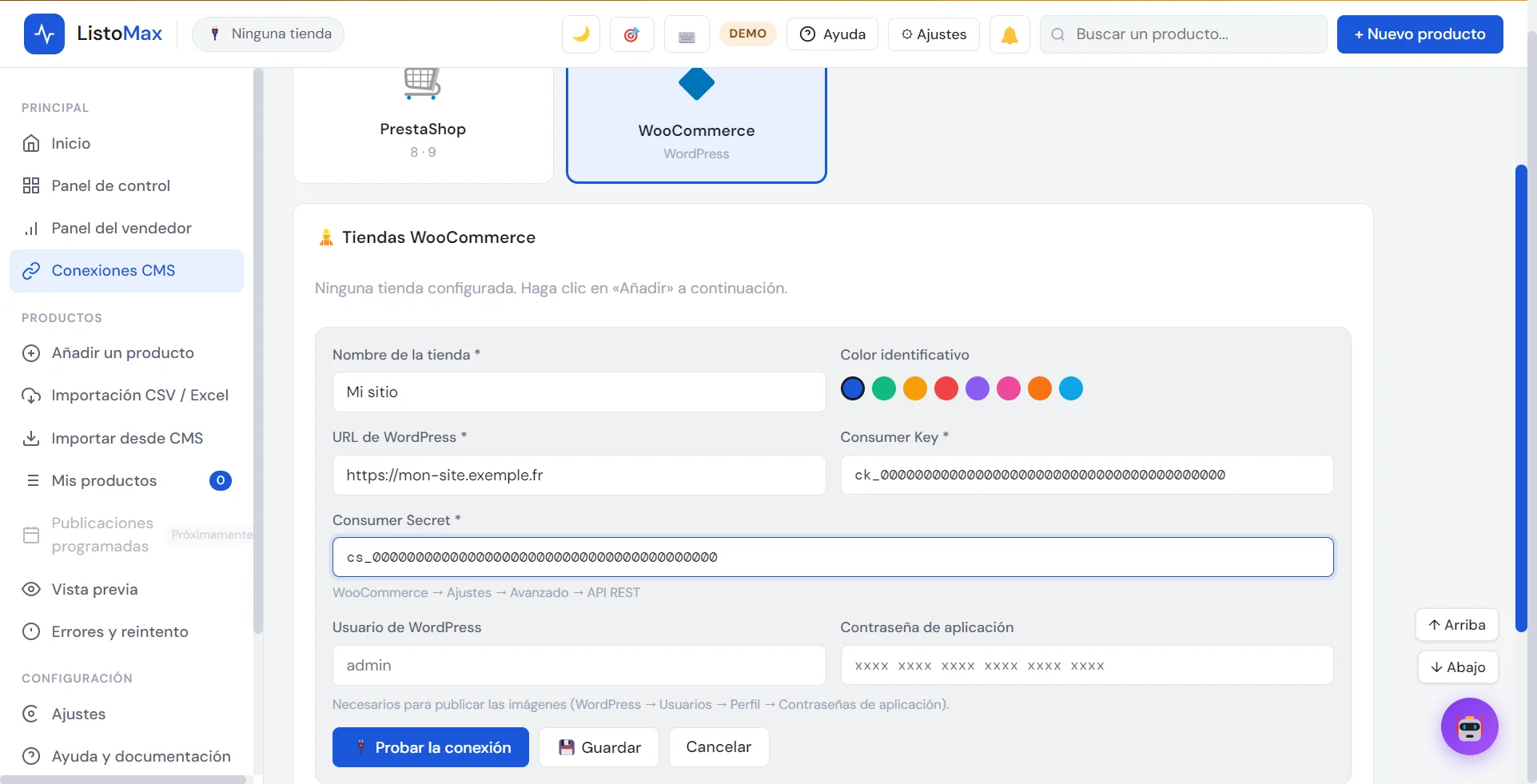Open Panel de control

point(126,185)
